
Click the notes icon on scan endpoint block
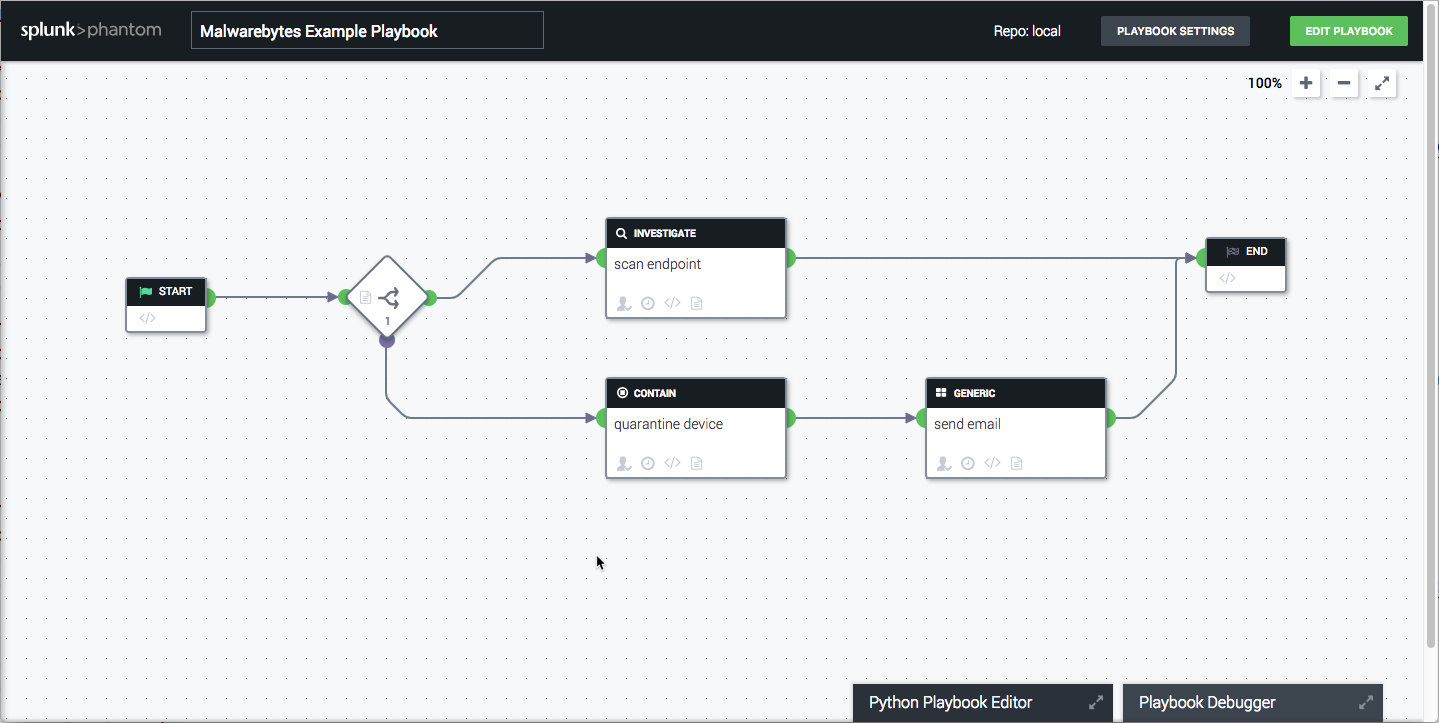coord(697,303)
